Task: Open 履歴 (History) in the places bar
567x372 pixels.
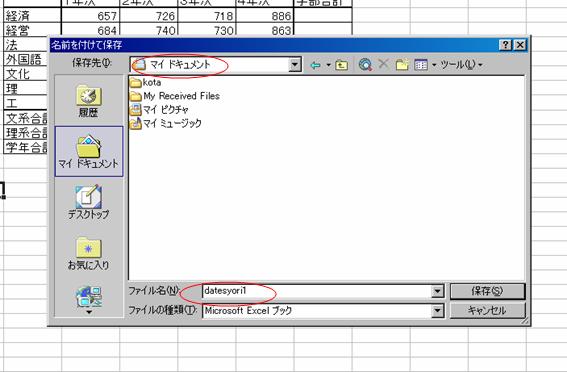Action: tap(88, 101)
